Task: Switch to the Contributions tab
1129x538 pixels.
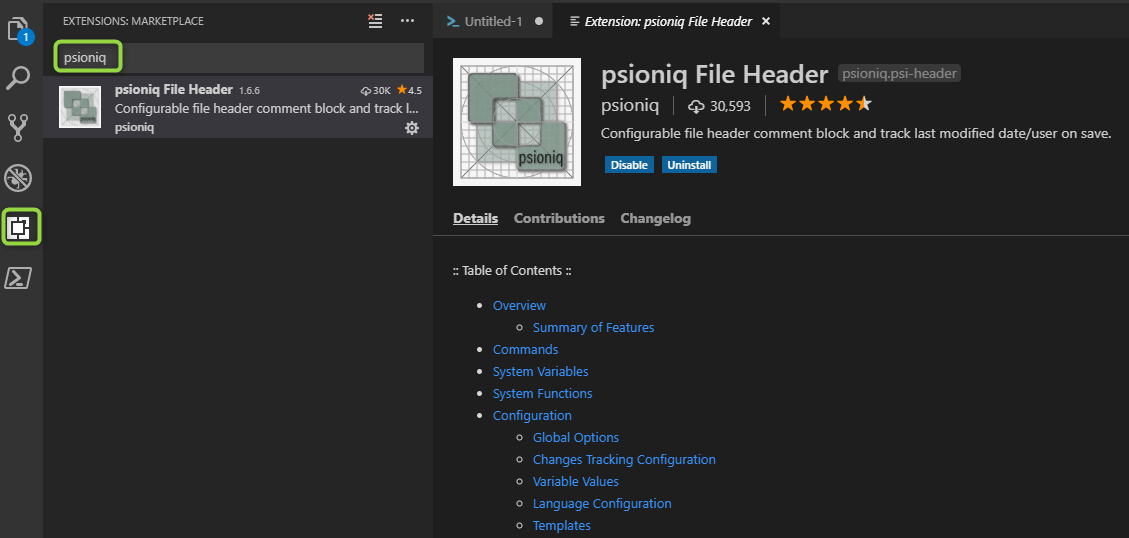Action: (559, 218)
